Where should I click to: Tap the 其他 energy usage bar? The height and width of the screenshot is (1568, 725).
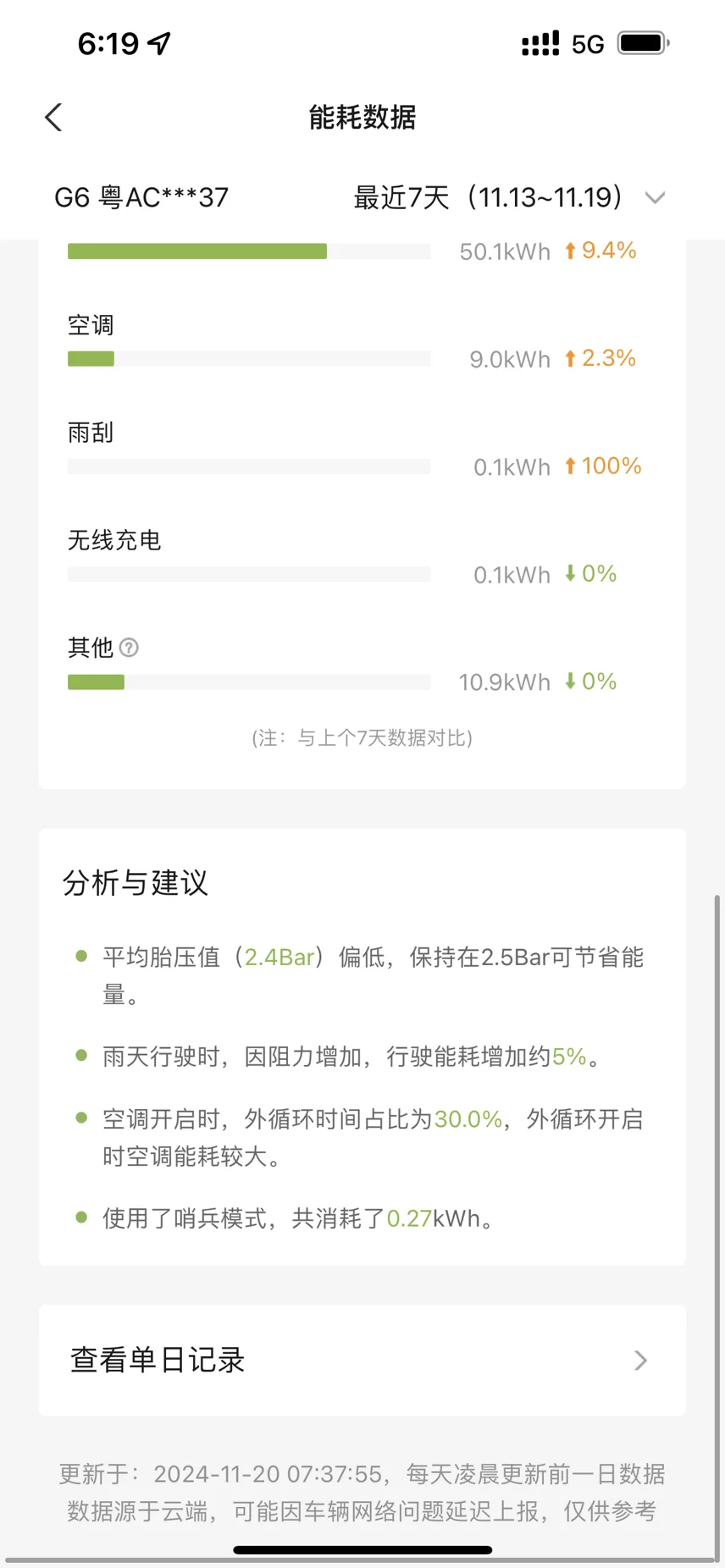(x=249, y=682)
